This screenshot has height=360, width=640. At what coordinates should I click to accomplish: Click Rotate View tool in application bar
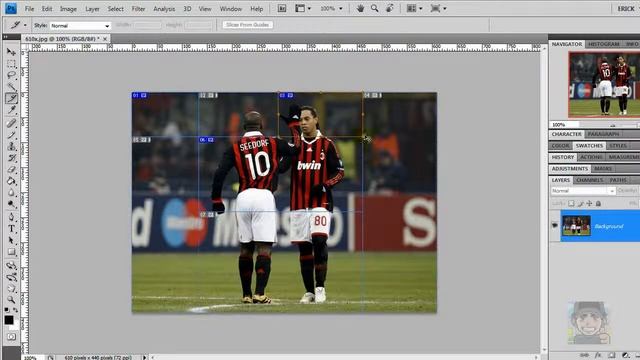click(x=389, y=8)
